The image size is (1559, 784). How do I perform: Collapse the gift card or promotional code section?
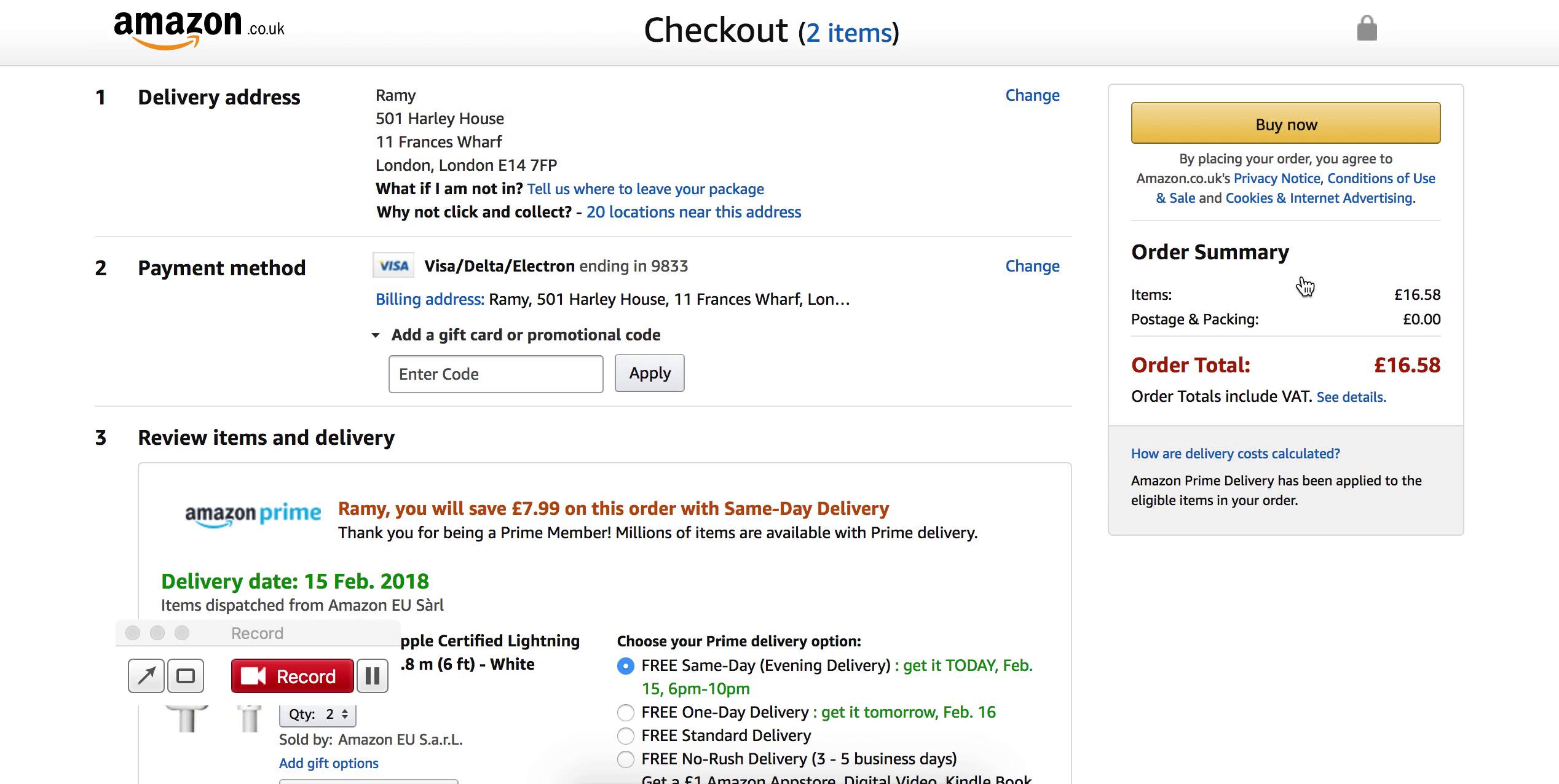(376, 335)
